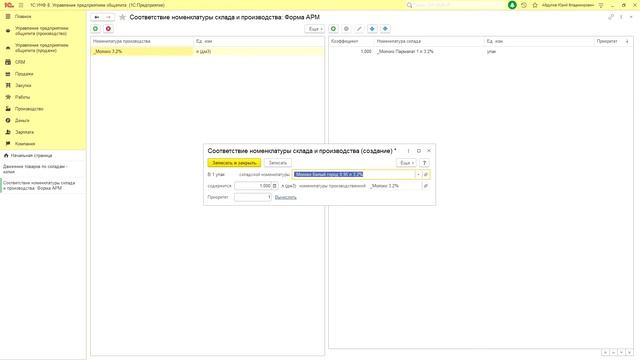Delete the entry via the red icon in the left toolbar
Image resolution: width=640 pixels, height=360 pixels.
(108, 29)
